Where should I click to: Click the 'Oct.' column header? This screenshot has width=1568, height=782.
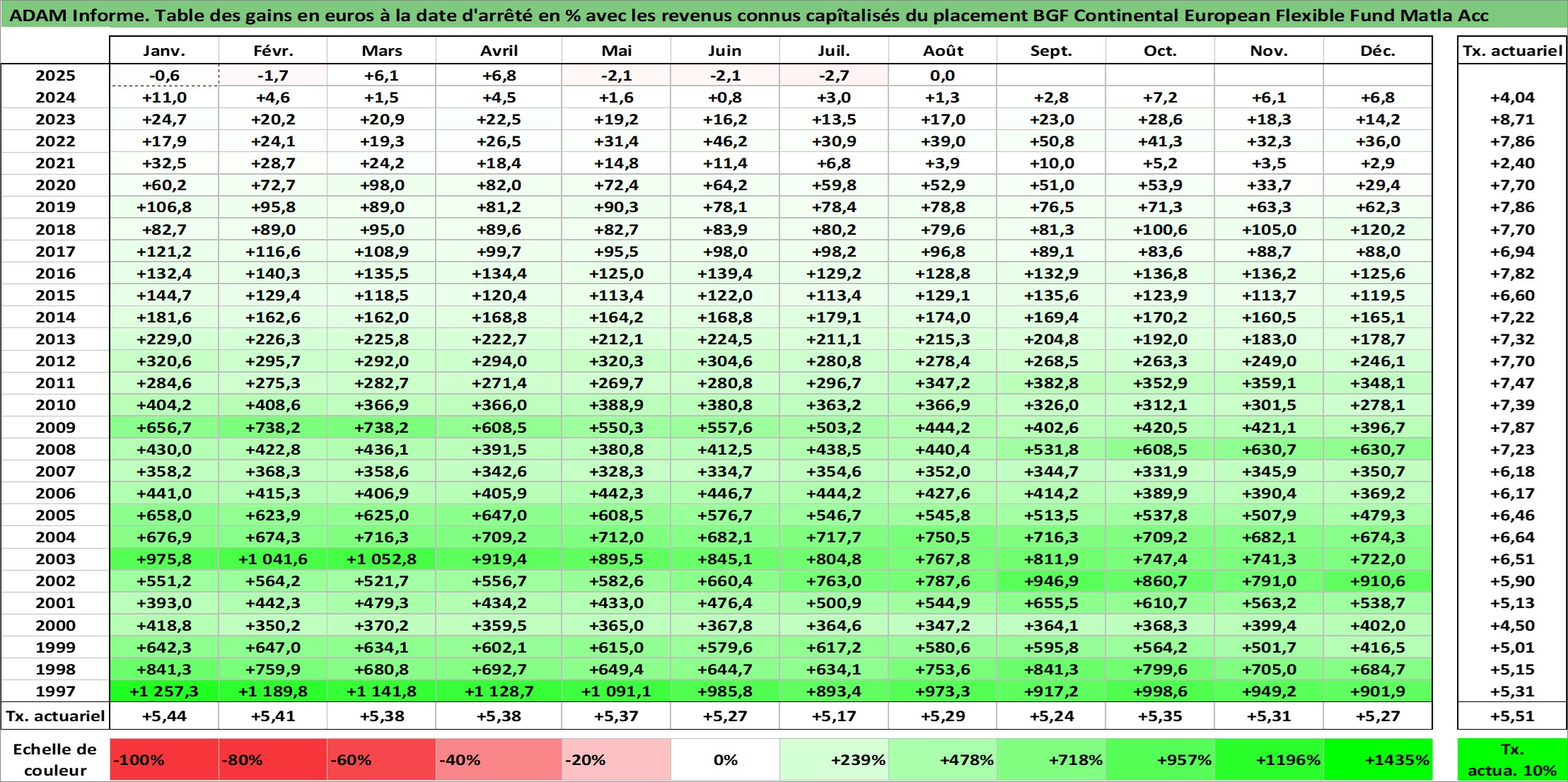[1160, 51]
